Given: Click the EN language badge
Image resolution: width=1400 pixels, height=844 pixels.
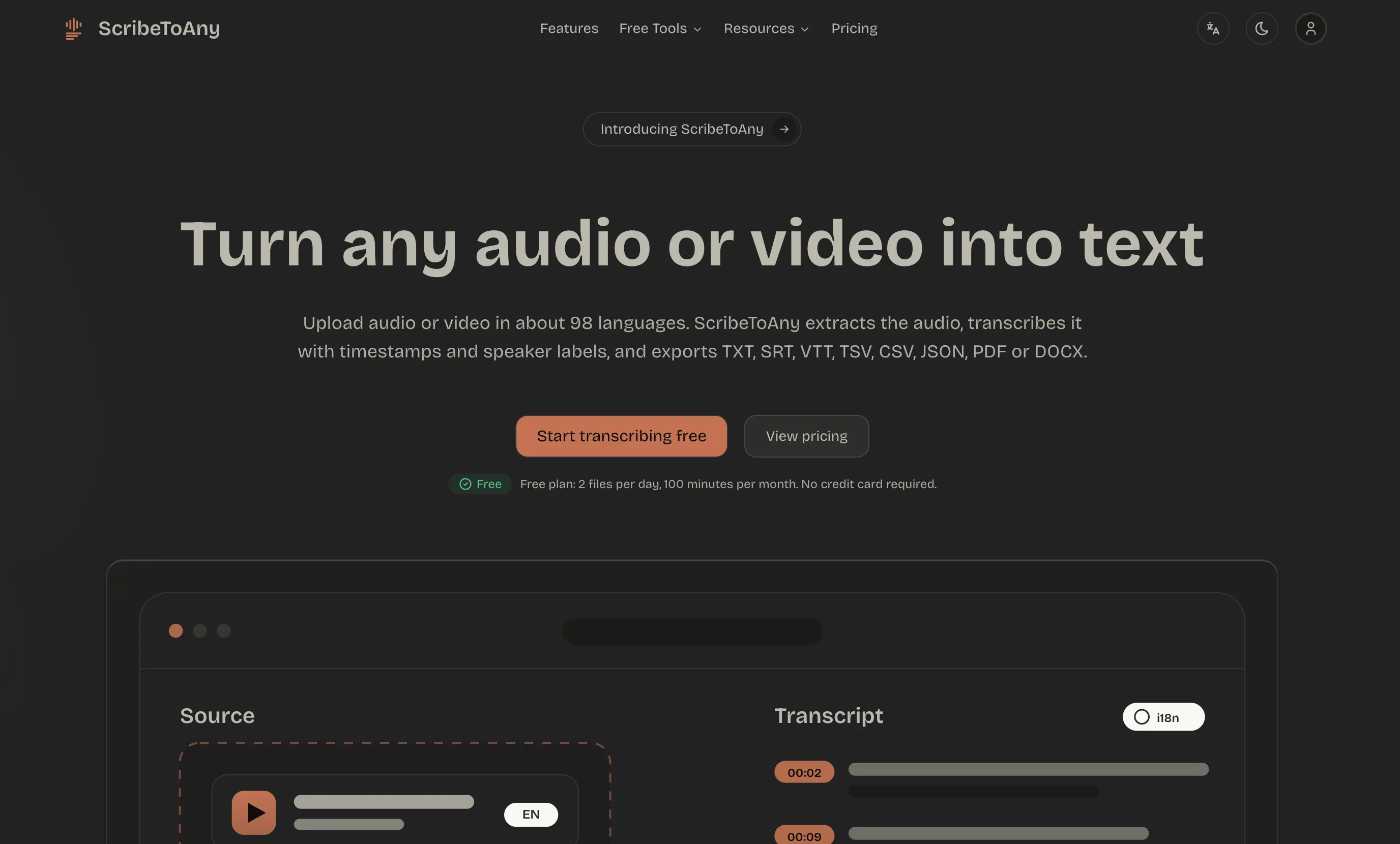Looking at the screenshot, I should coord(531,815).
